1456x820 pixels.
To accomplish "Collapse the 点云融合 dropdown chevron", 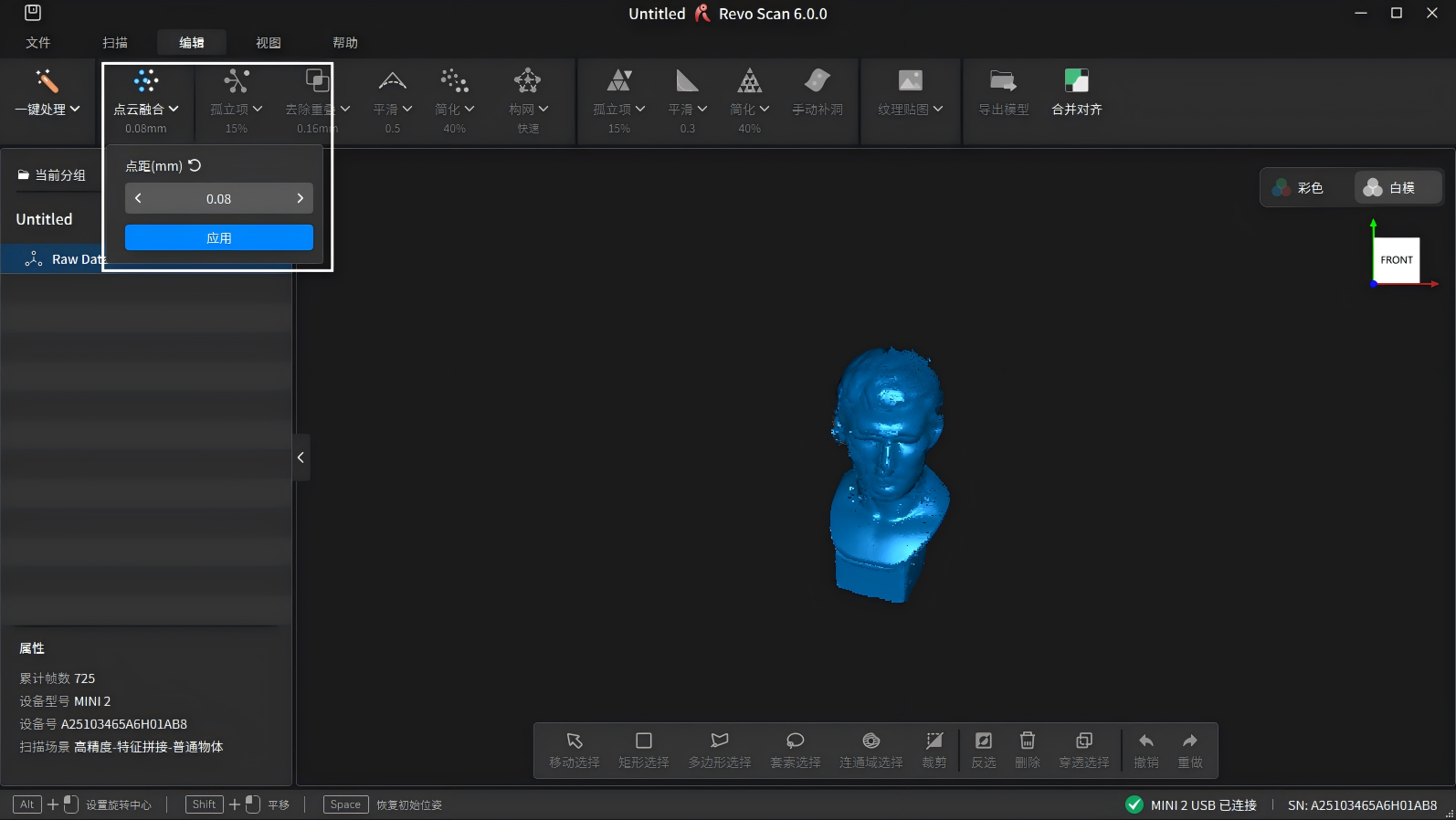I will click(174, 109).
